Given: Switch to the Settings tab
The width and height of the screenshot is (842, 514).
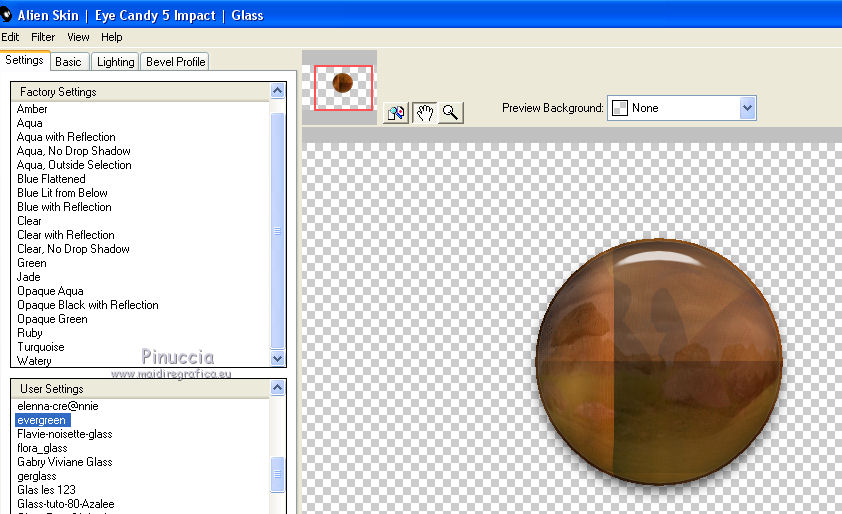Looking at the screenshot, I should [24, 60].
